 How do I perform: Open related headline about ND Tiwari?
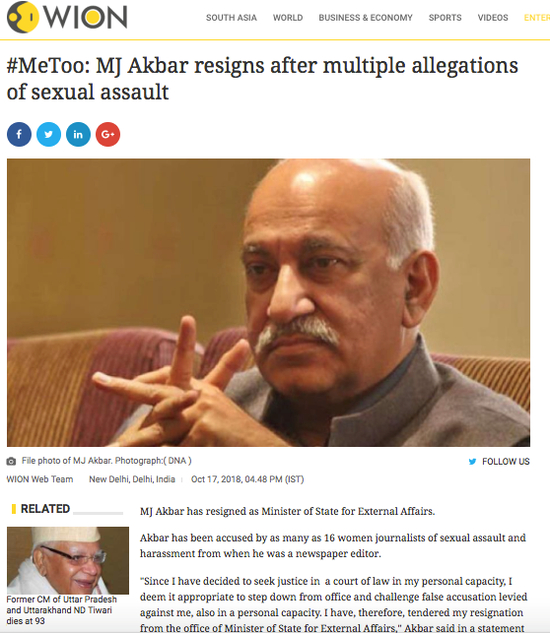click(x=61, y=610)
